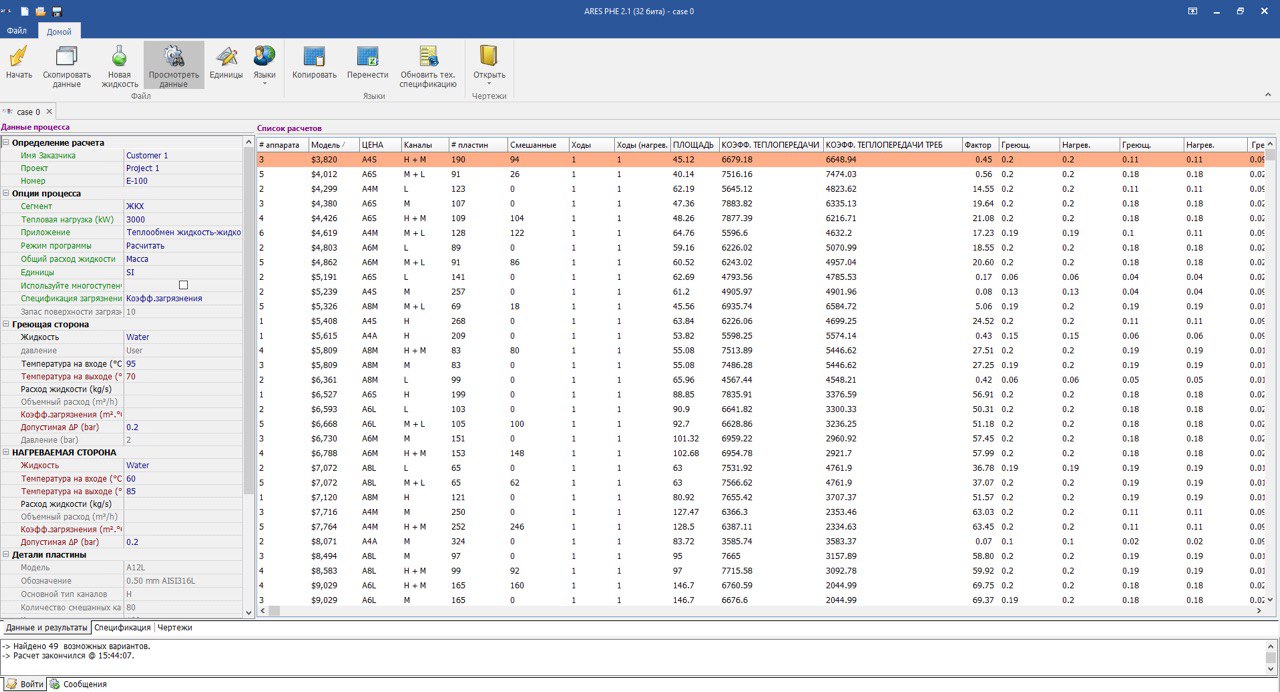The height and width of the screenshot is (692, 1280).
Task: Collapse the Определение расчета section
Action: point(6,143)
